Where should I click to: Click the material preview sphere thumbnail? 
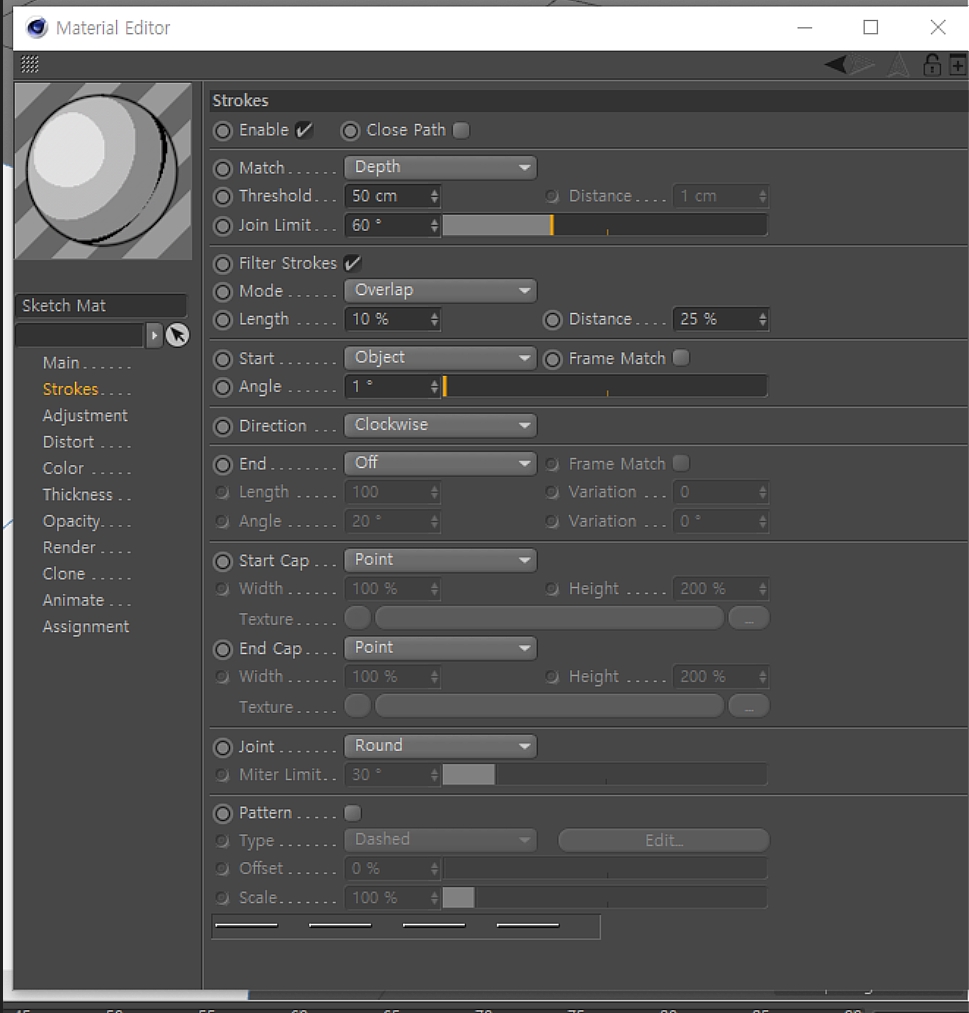[103, 171]
